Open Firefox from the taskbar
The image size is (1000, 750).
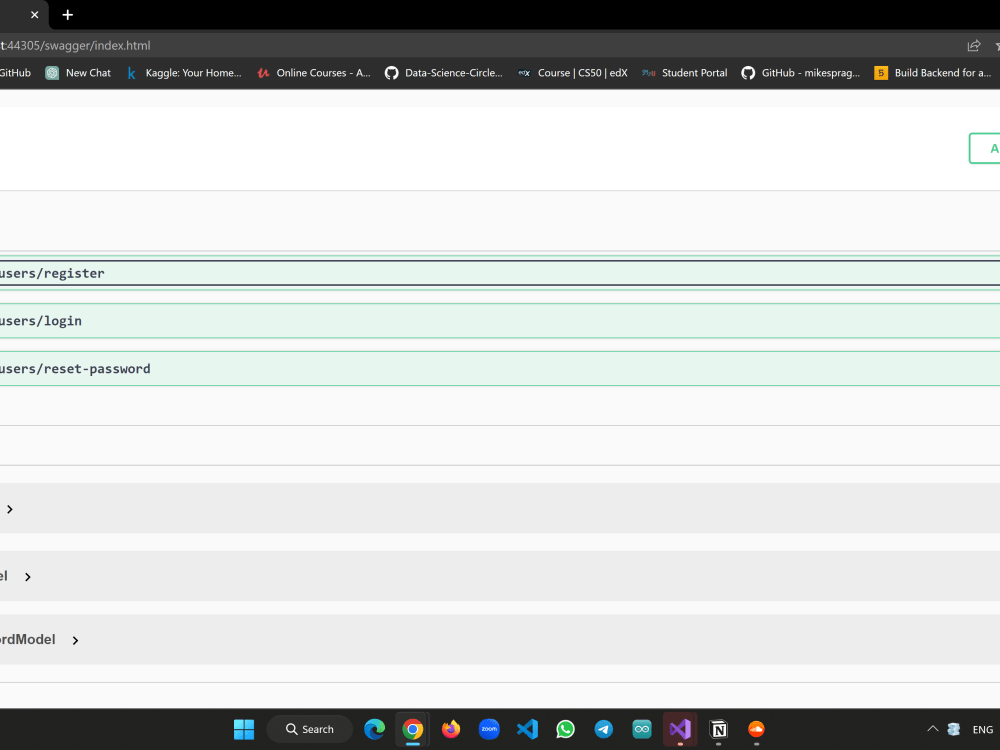coord(451,729)
